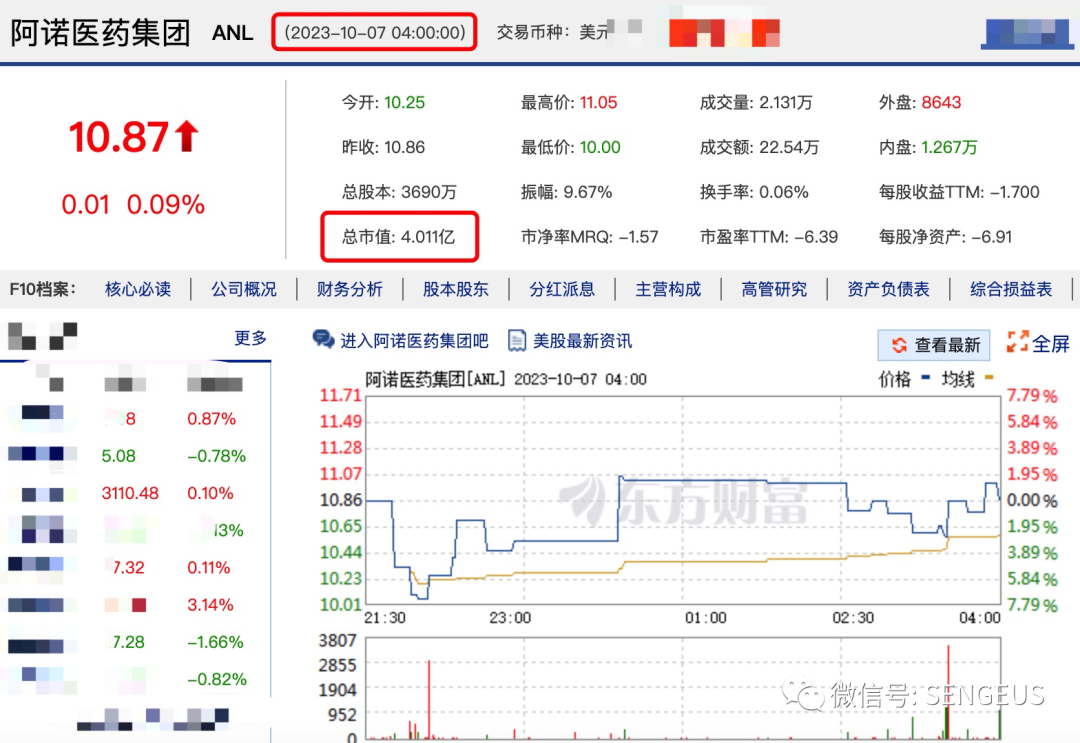This screenshot has height=743, width=1080.
Task: Click the 换手率 0.06% field
Action: 754,192
